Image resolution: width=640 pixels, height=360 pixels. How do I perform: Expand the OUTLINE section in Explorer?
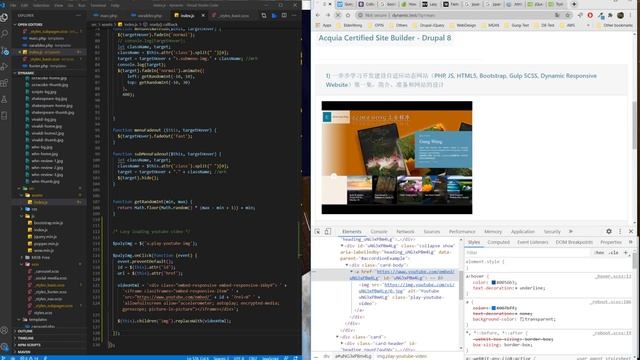(x=24, y=331)
